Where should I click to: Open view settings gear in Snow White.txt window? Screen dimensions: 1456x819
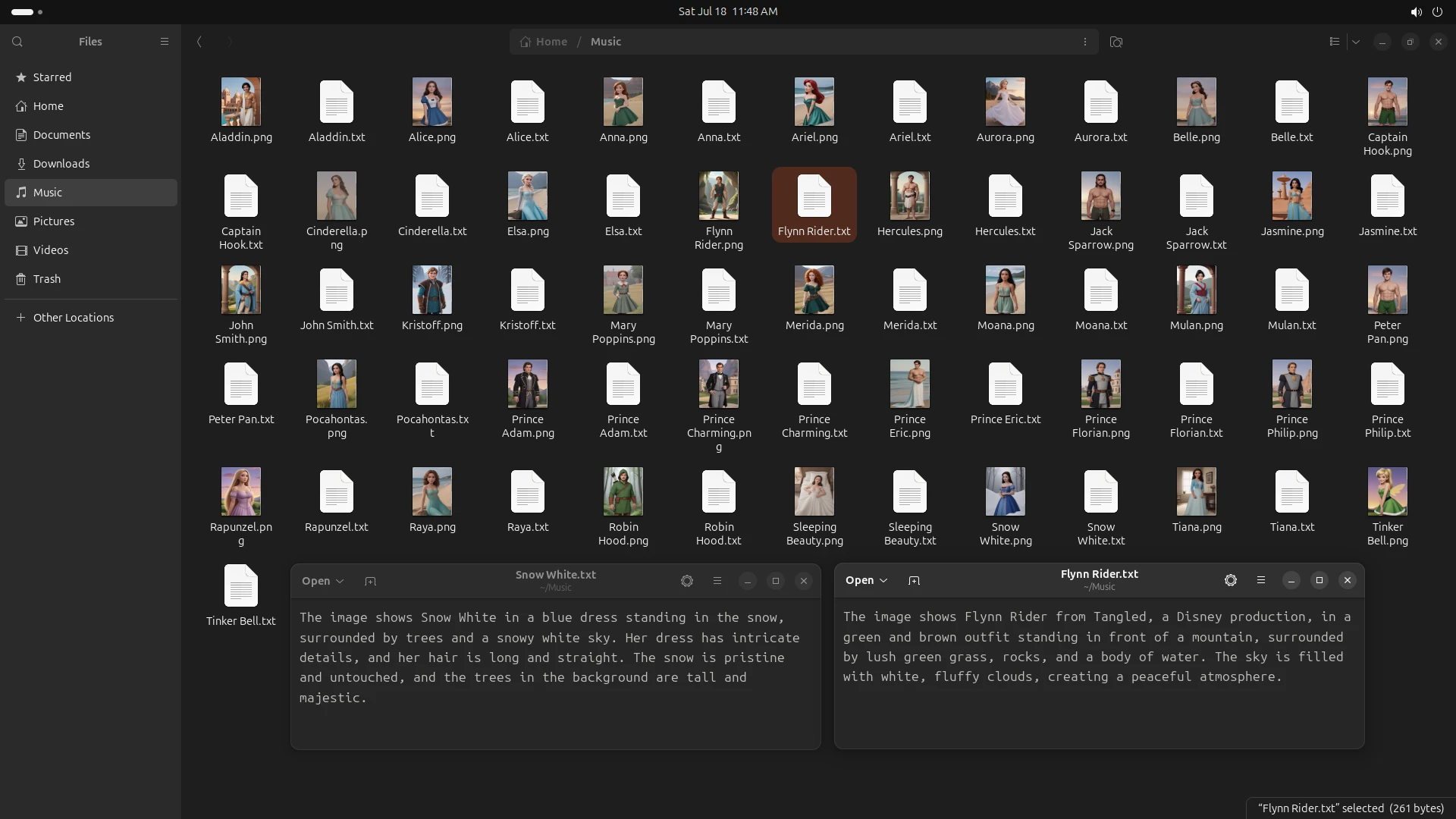tap(687, 581)
